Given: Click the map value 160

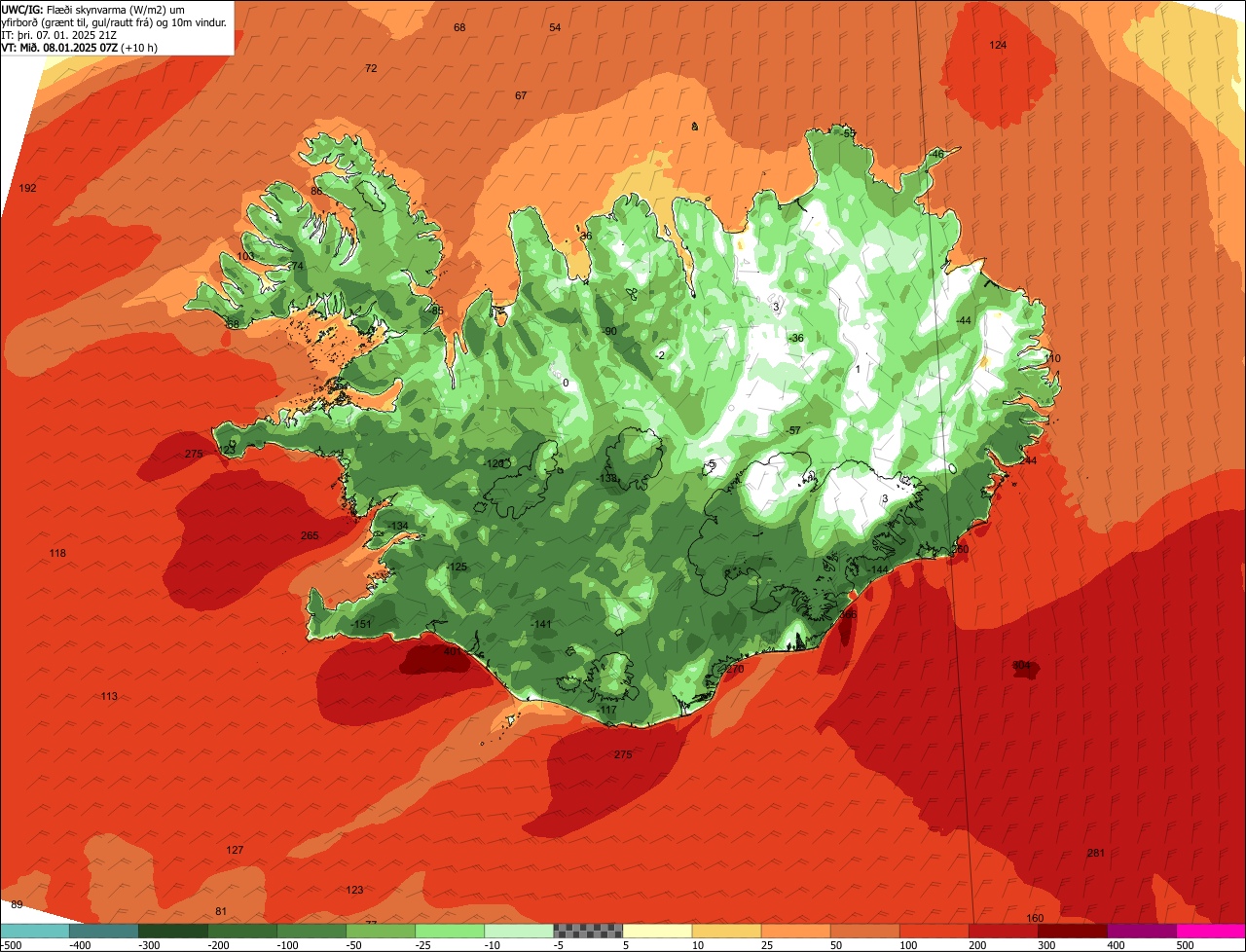Looking at the screenshot, I should (1035, 918).
